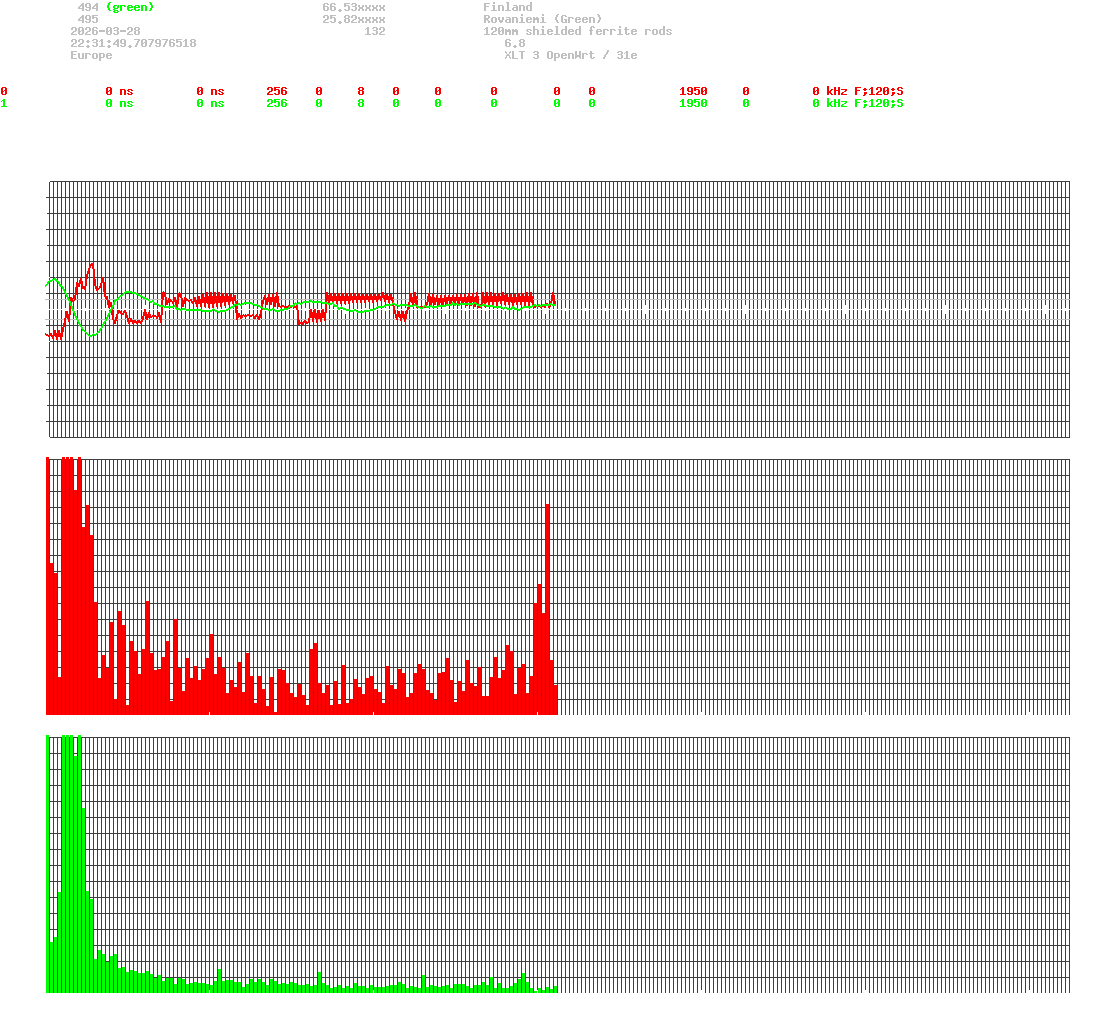Viewport: 1095px width, 1015px height.
Task: Click the green kHz F;120;S text
Action: coord(865,103)
